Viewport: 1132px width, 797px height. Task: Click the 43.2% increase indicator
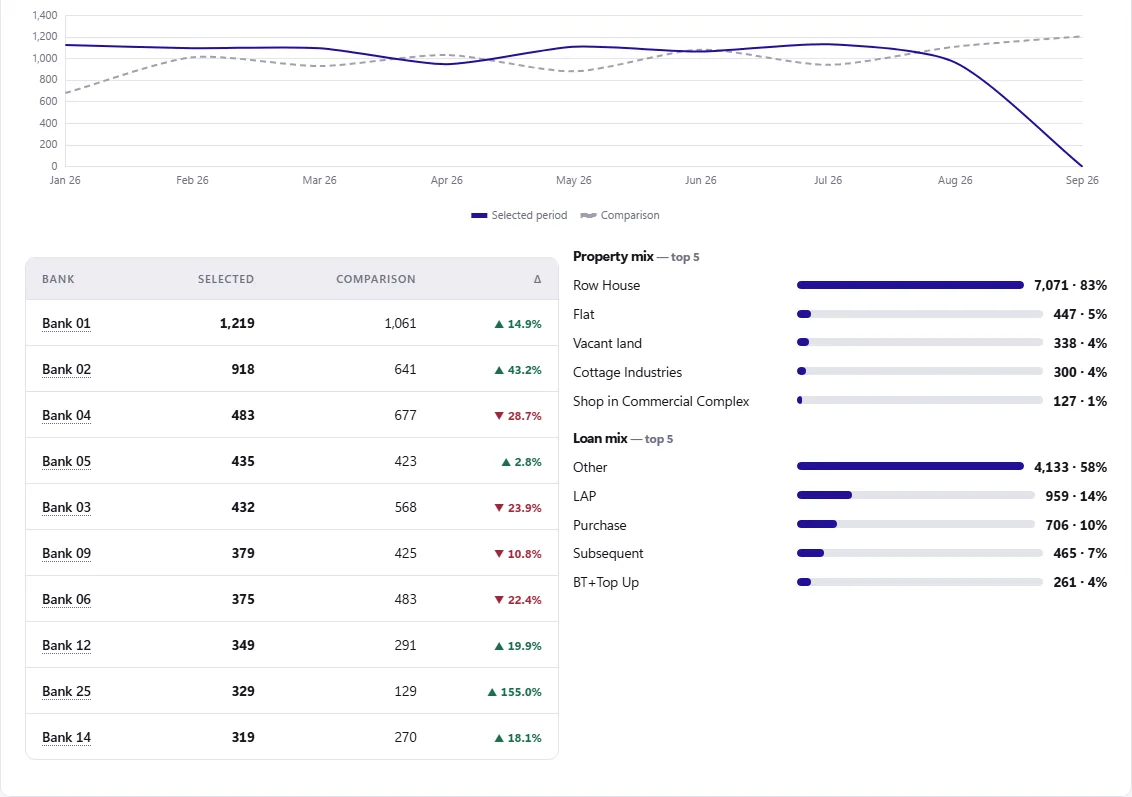tap(518, 370)
